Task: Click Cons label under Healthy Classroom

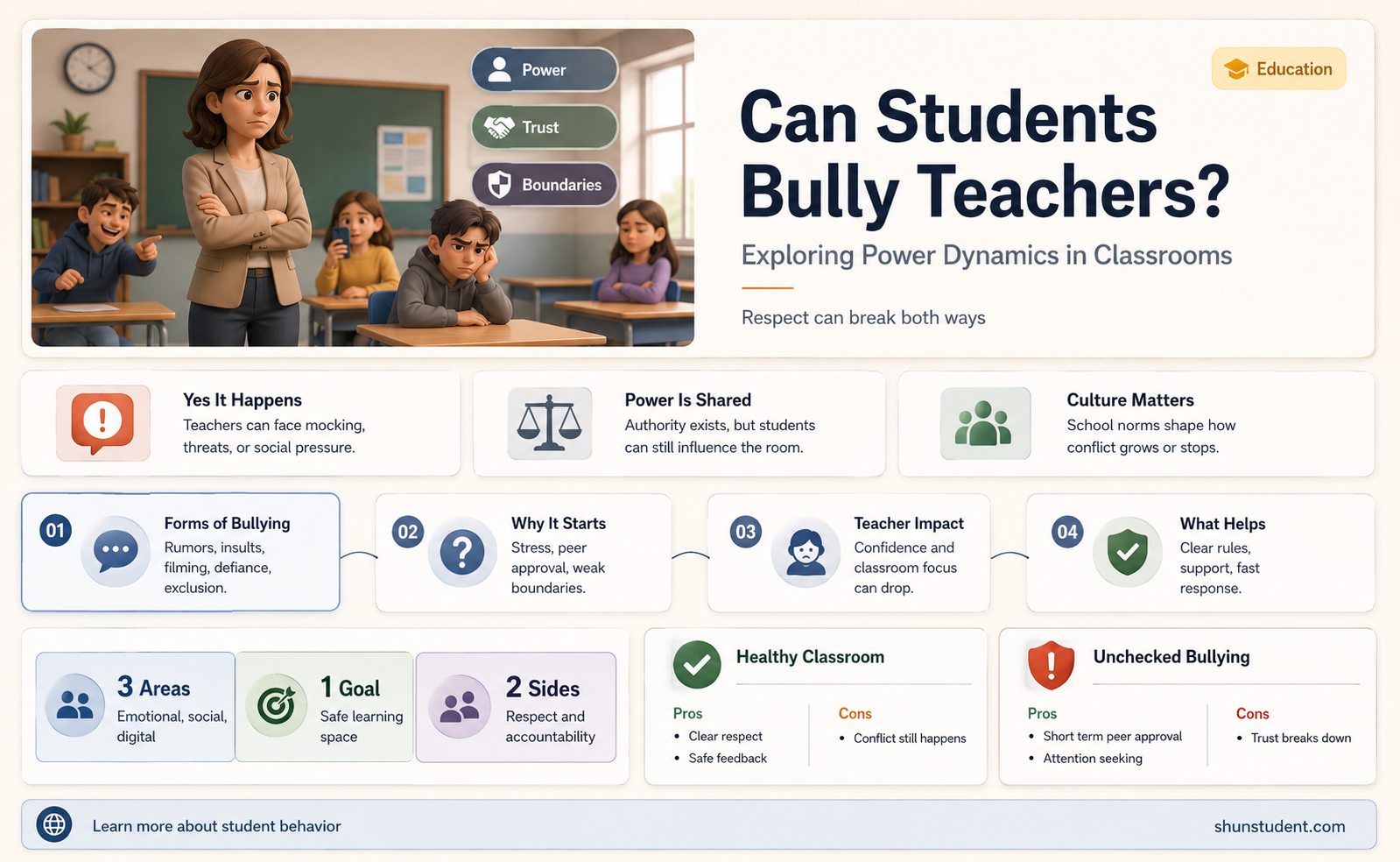Action: click(855, 713)
